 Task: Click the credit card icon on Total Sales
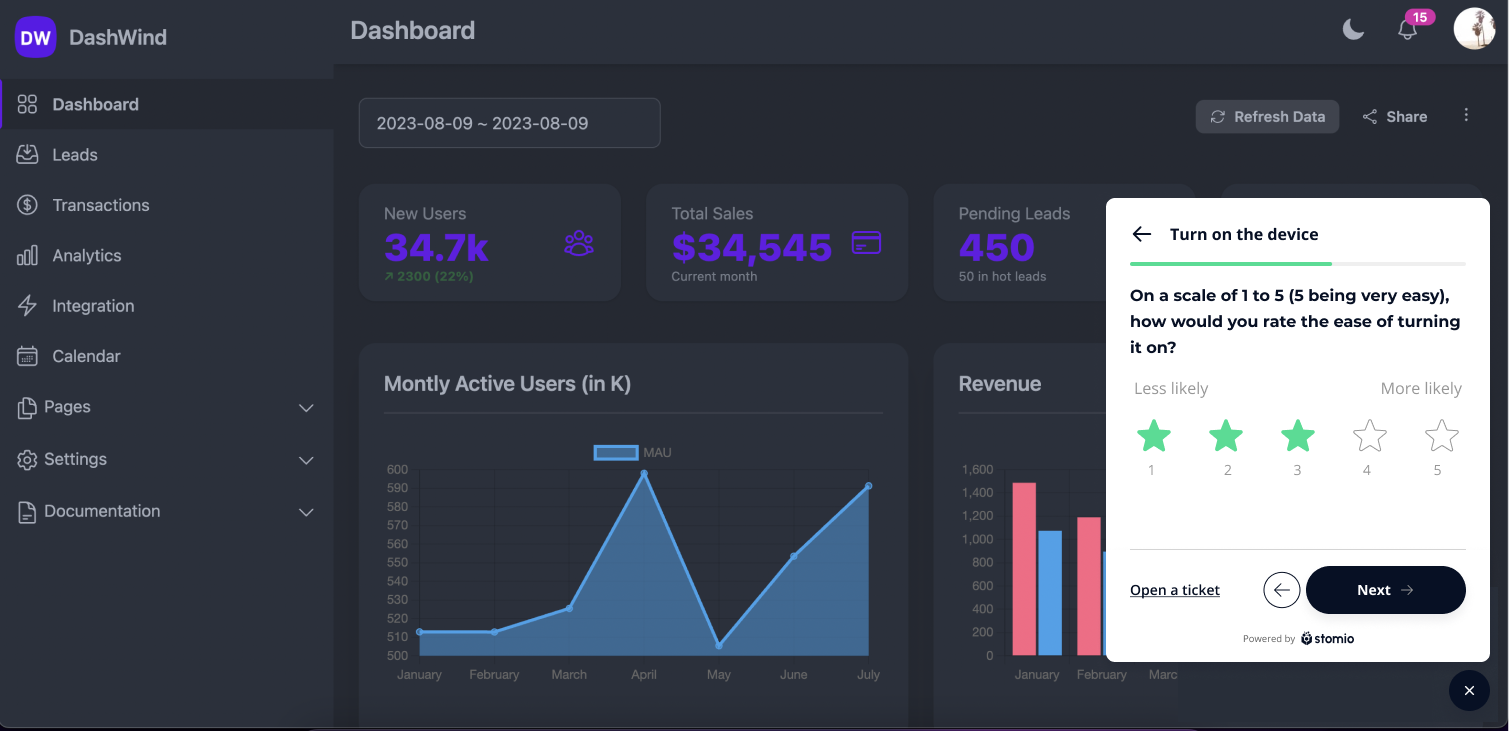tap(866, 242)
